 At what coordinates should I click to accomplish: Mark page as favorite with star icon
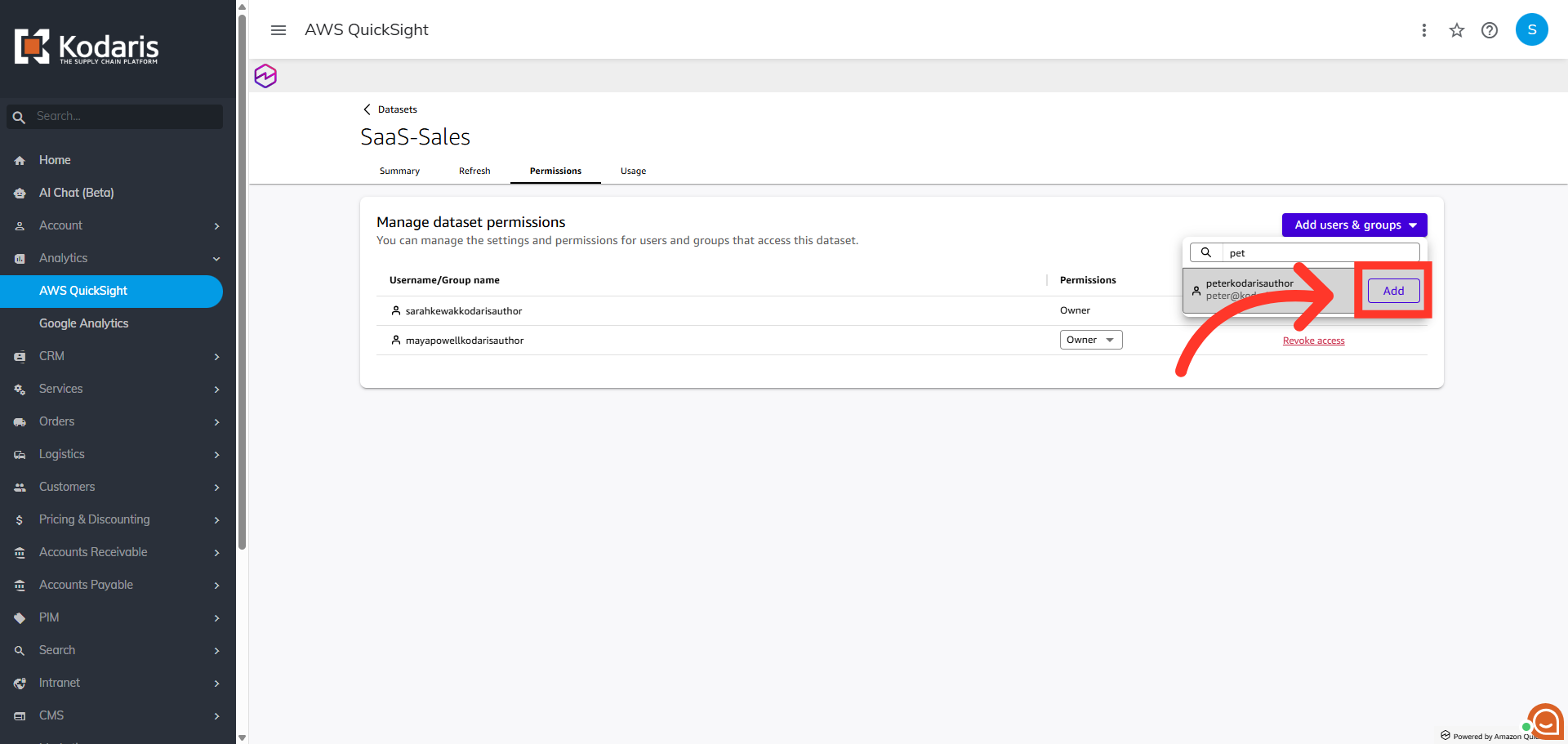[1457, 30]
